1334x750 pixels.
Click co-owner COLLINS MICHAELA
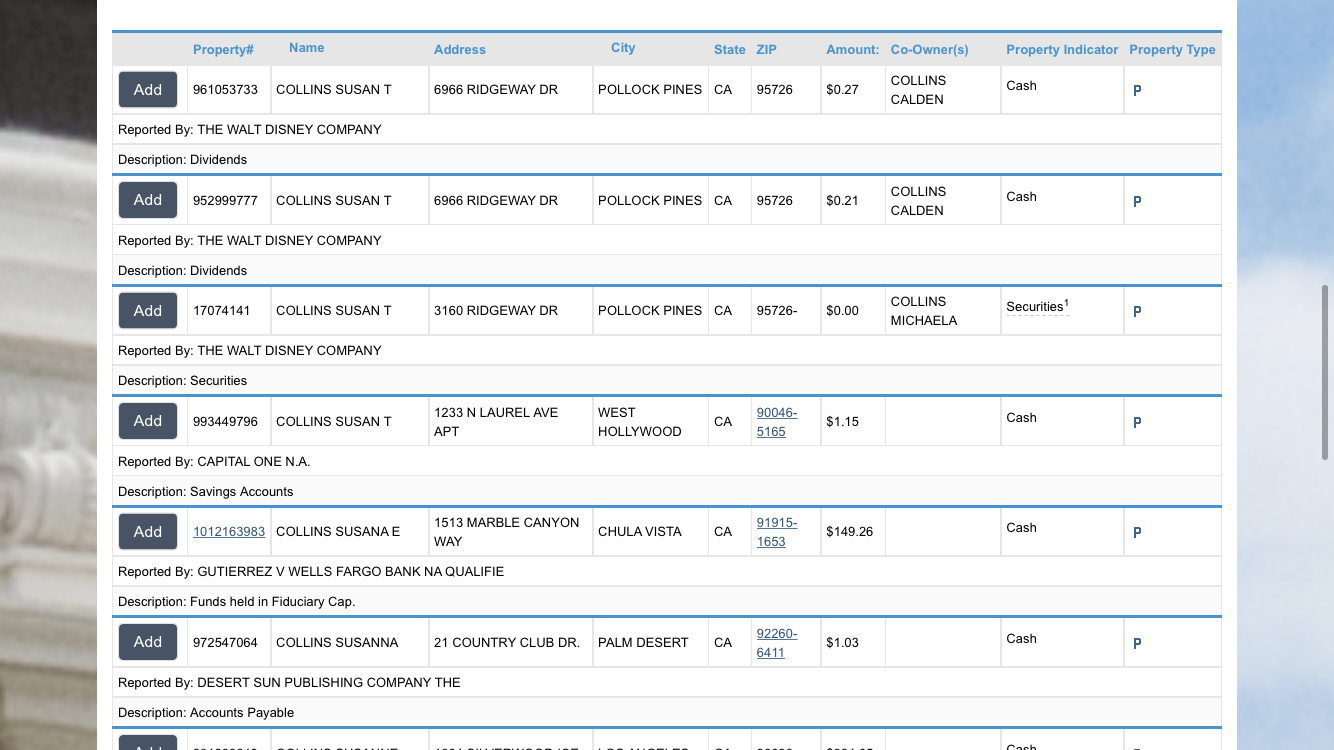tap(924, 311)
